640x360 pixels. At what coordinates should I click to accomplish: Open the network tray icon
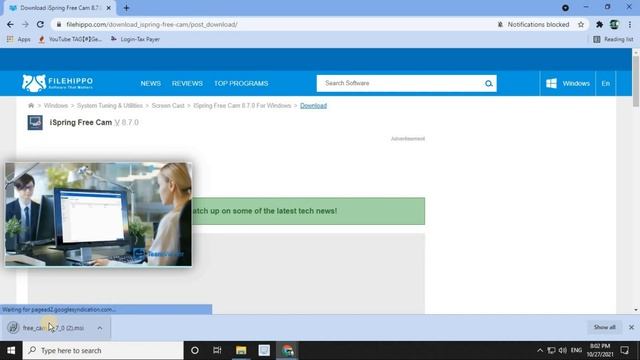point(551,350)
